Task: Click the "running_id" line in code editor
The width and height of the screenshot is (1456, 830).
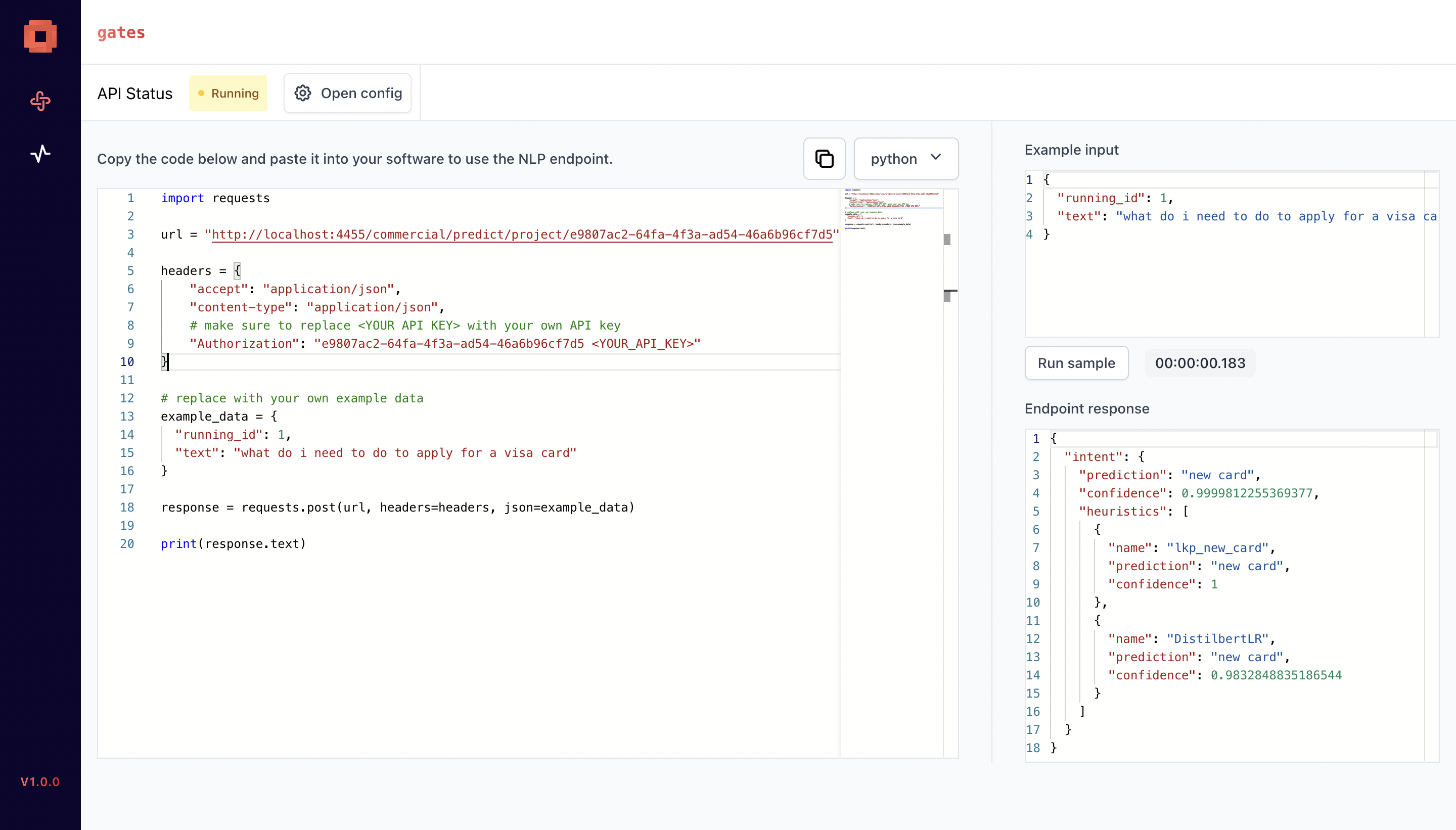Action: tap(233, 434)
